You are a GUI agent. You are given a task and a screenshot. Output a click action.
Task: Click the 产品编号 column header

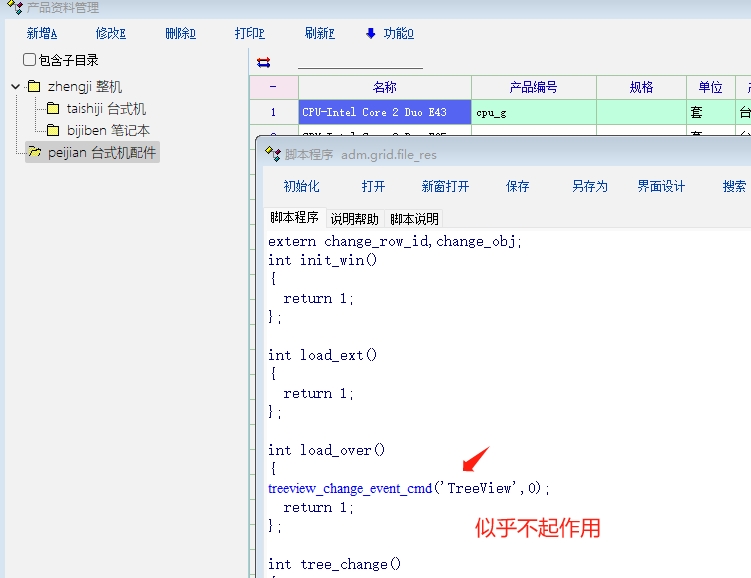[533, 87]
